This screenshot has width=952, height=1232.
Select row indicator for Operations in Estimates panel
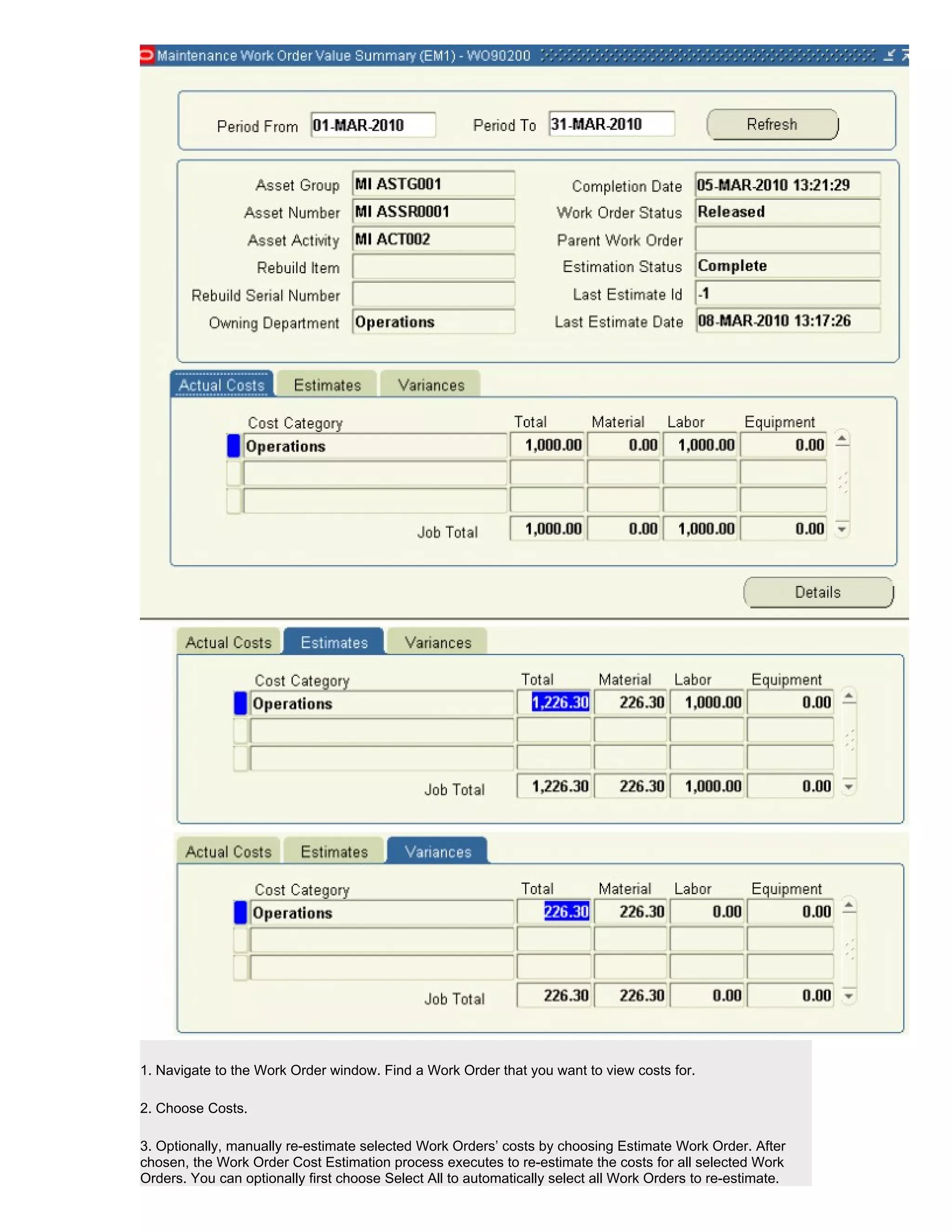coord(240,703)
